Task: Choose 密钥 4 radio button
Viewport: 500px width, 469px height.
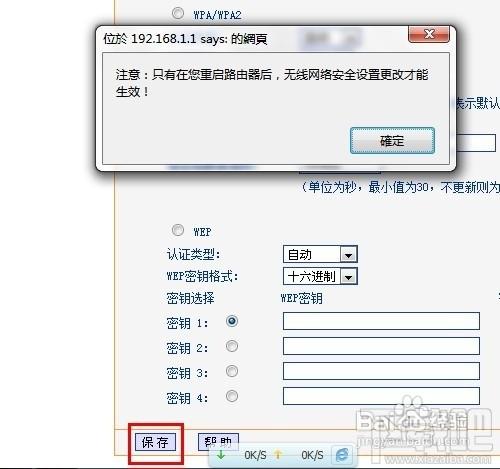Action: [x=232, y=396]
